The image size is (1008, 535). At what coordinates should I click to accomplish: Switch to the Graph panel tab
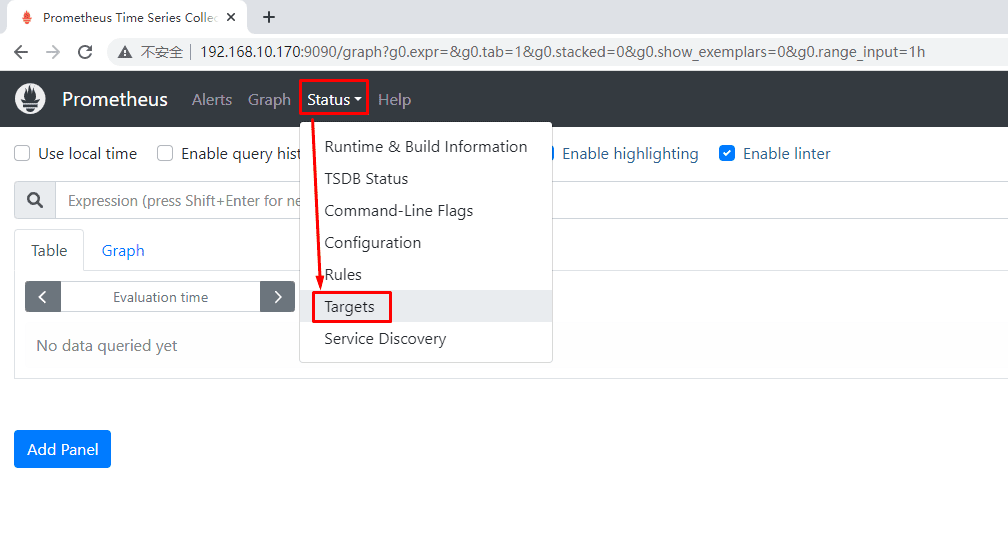123,250
